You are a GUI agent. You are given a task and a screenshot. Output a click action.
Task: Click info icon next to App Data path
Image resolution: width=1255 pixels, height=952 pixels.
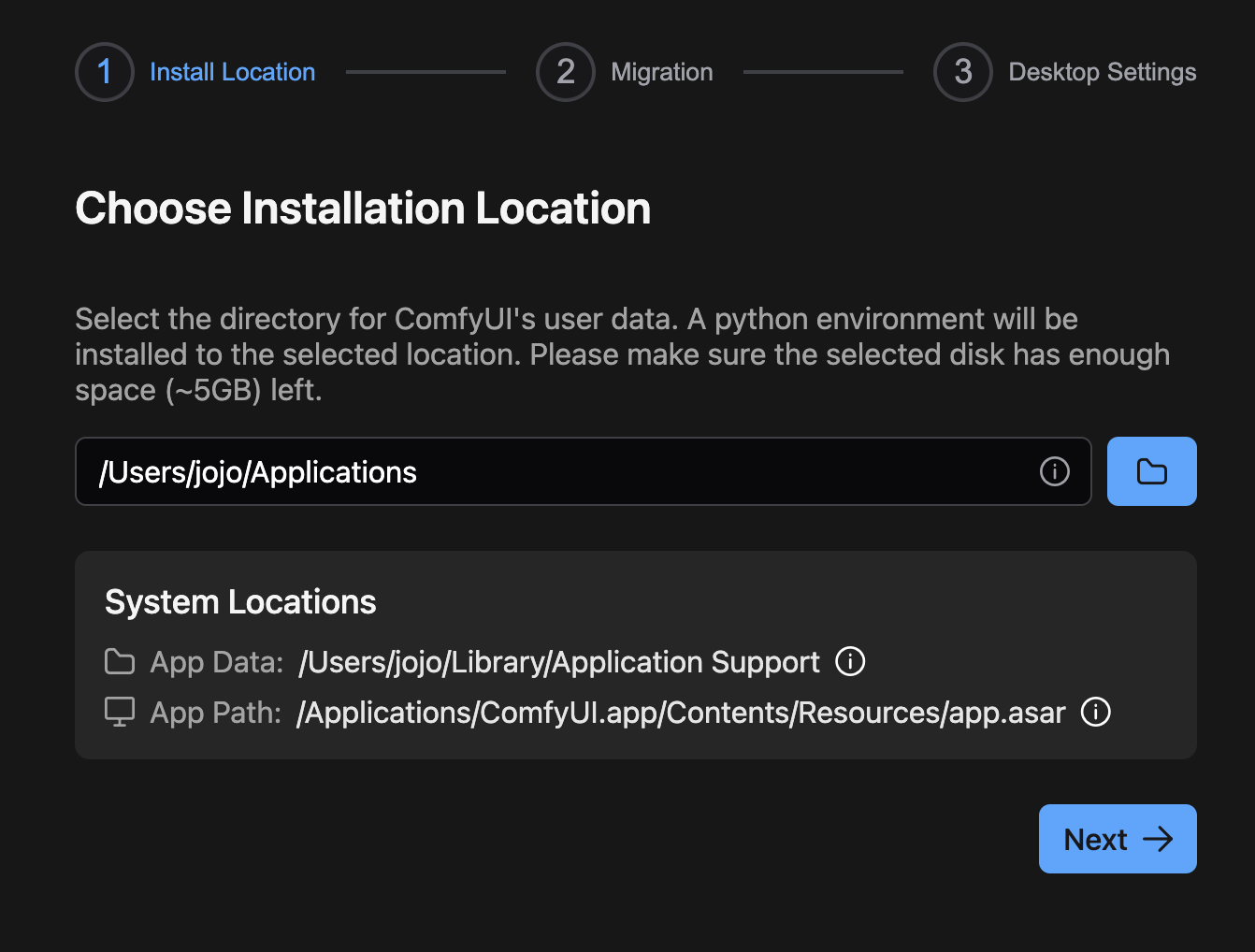coord(850,661)
